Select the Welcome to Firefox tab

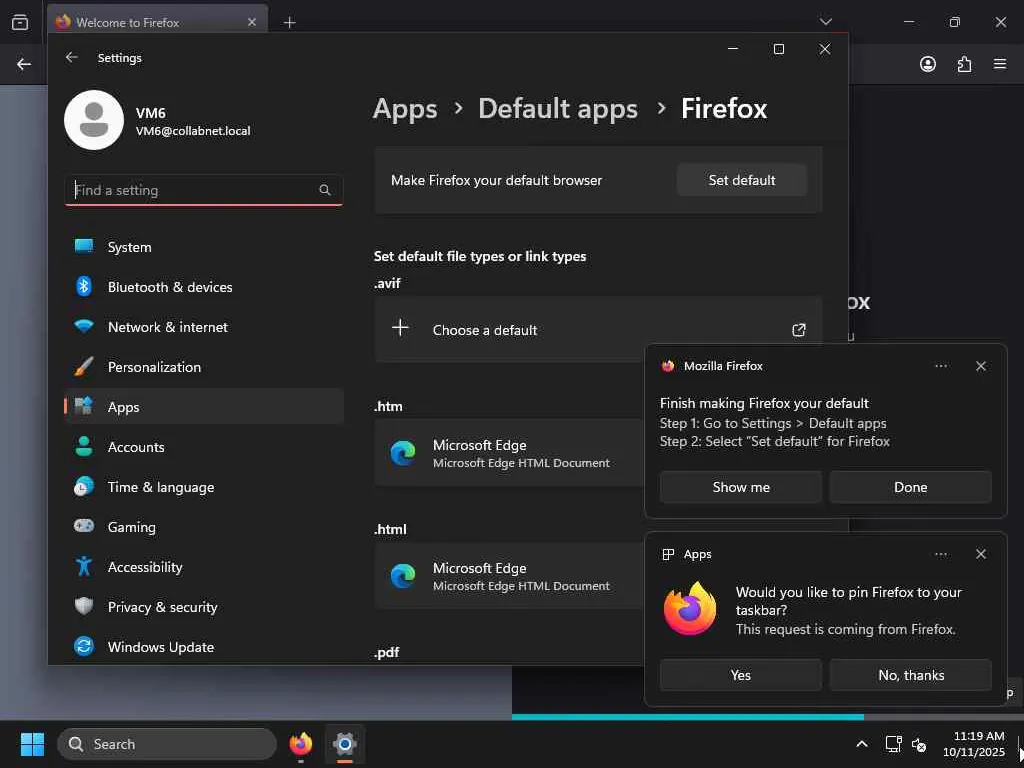click(157, 22)
